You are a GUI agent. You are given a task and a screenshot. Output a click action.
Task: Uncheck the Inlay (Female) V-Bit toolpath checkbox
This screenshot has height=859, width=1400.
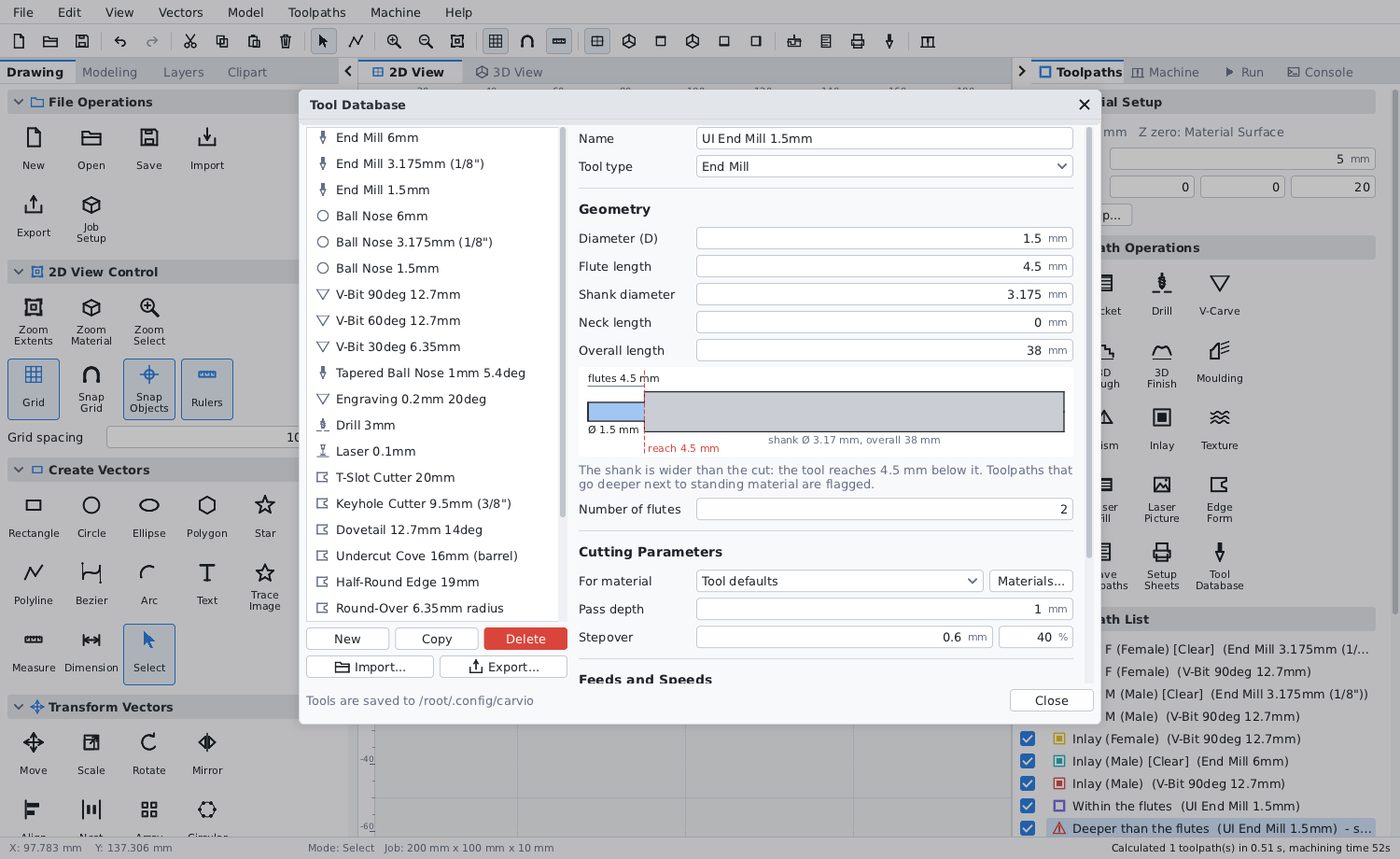click(x=1027, y=739)
